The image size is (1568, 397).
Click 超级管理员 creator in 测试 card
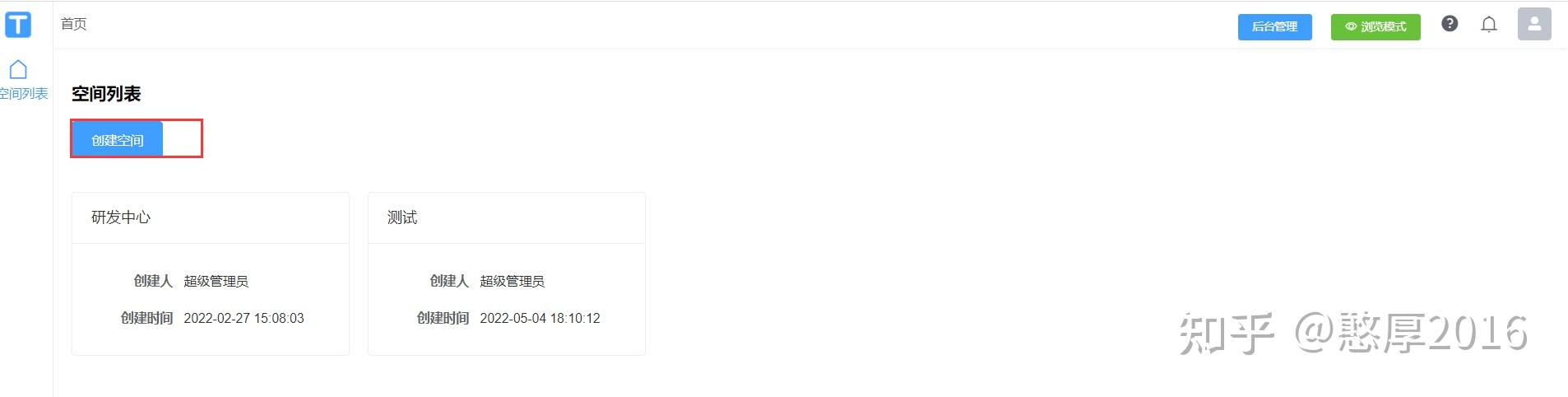(x=512, y=282)
